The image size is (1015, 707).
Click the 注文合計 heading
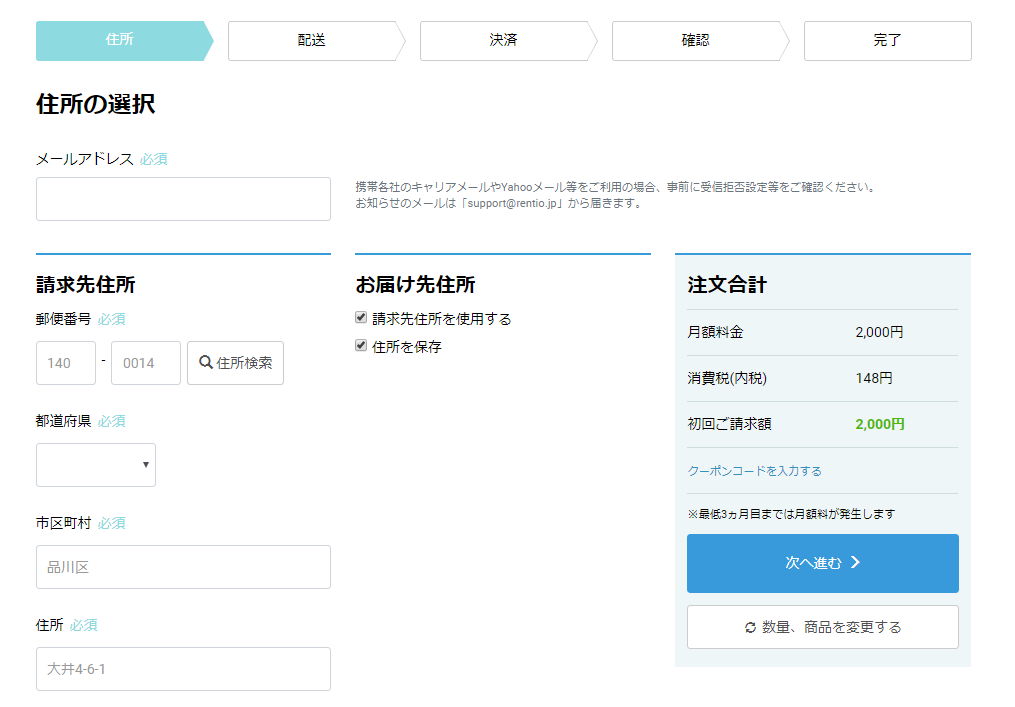click(x=727, y=285)
